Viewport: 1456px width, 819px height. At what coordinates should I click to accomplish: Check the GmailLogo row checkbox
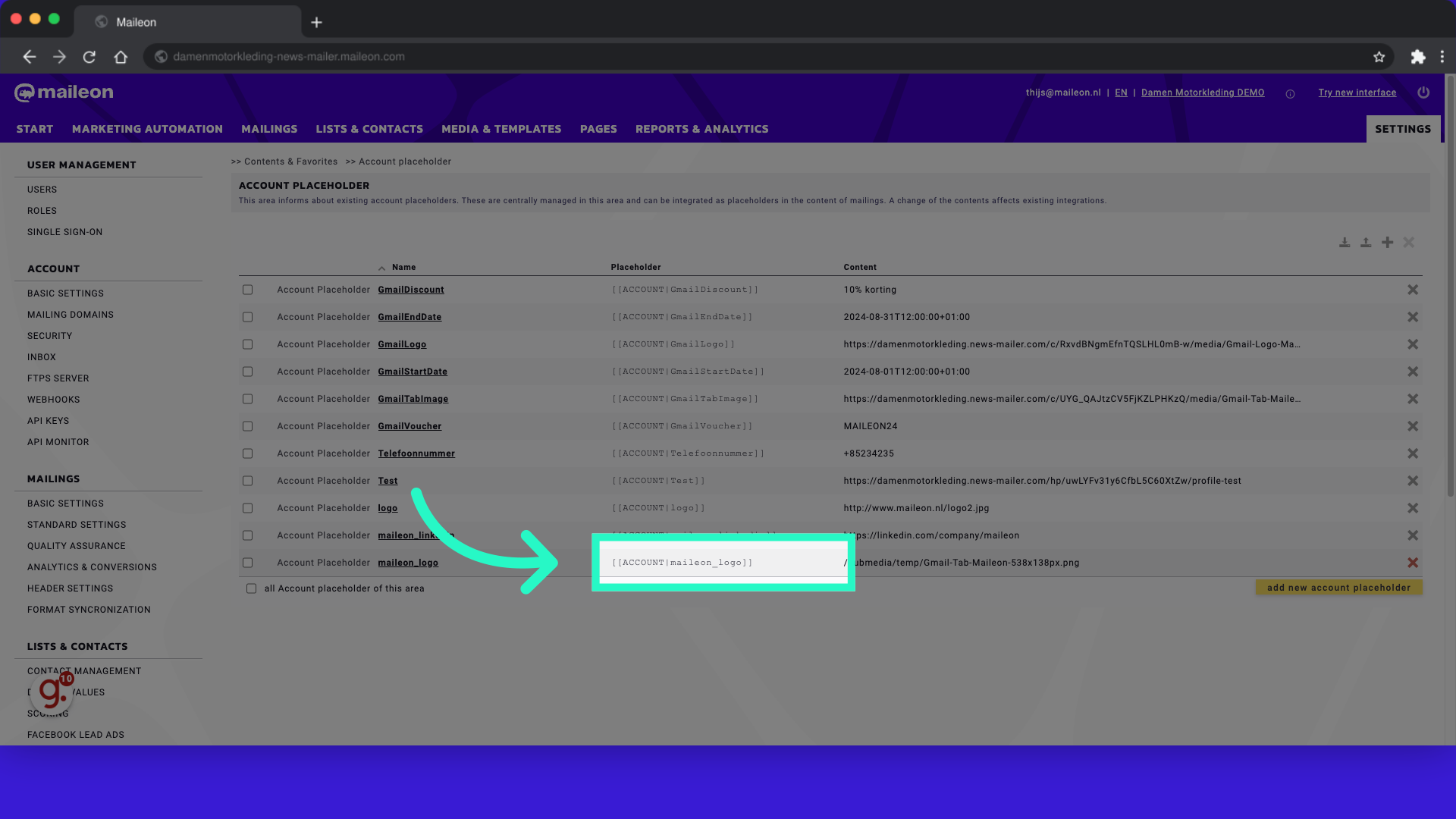click(x=247, y=344)
